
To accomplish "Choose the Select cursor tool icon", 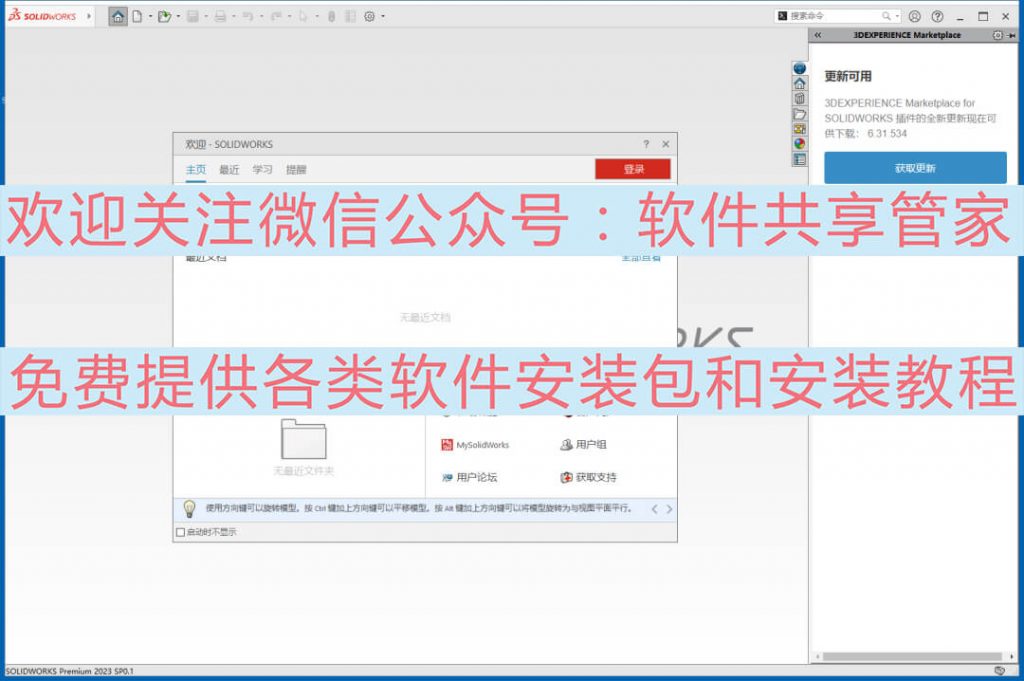I will (303, 16).
